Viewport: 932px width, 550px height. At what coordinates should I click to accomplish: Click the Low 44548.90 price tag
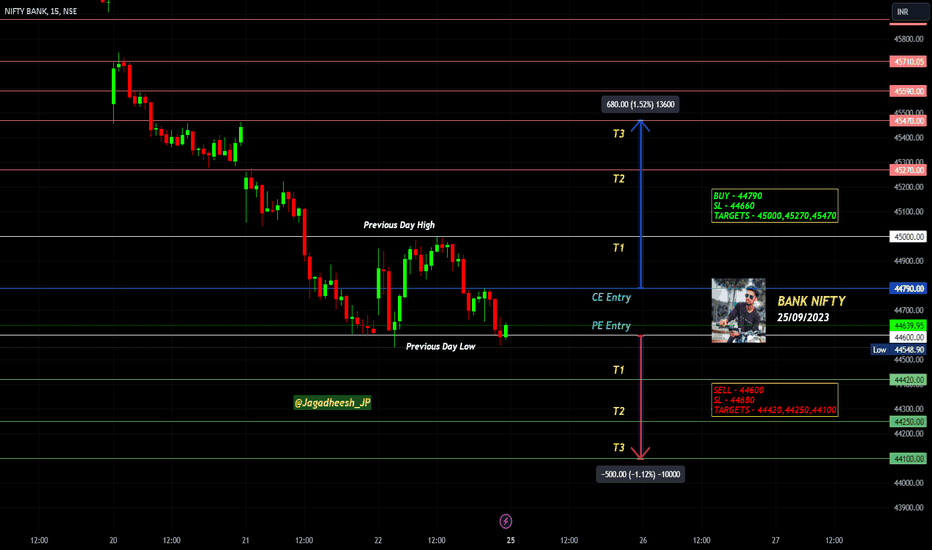point(899,350)
